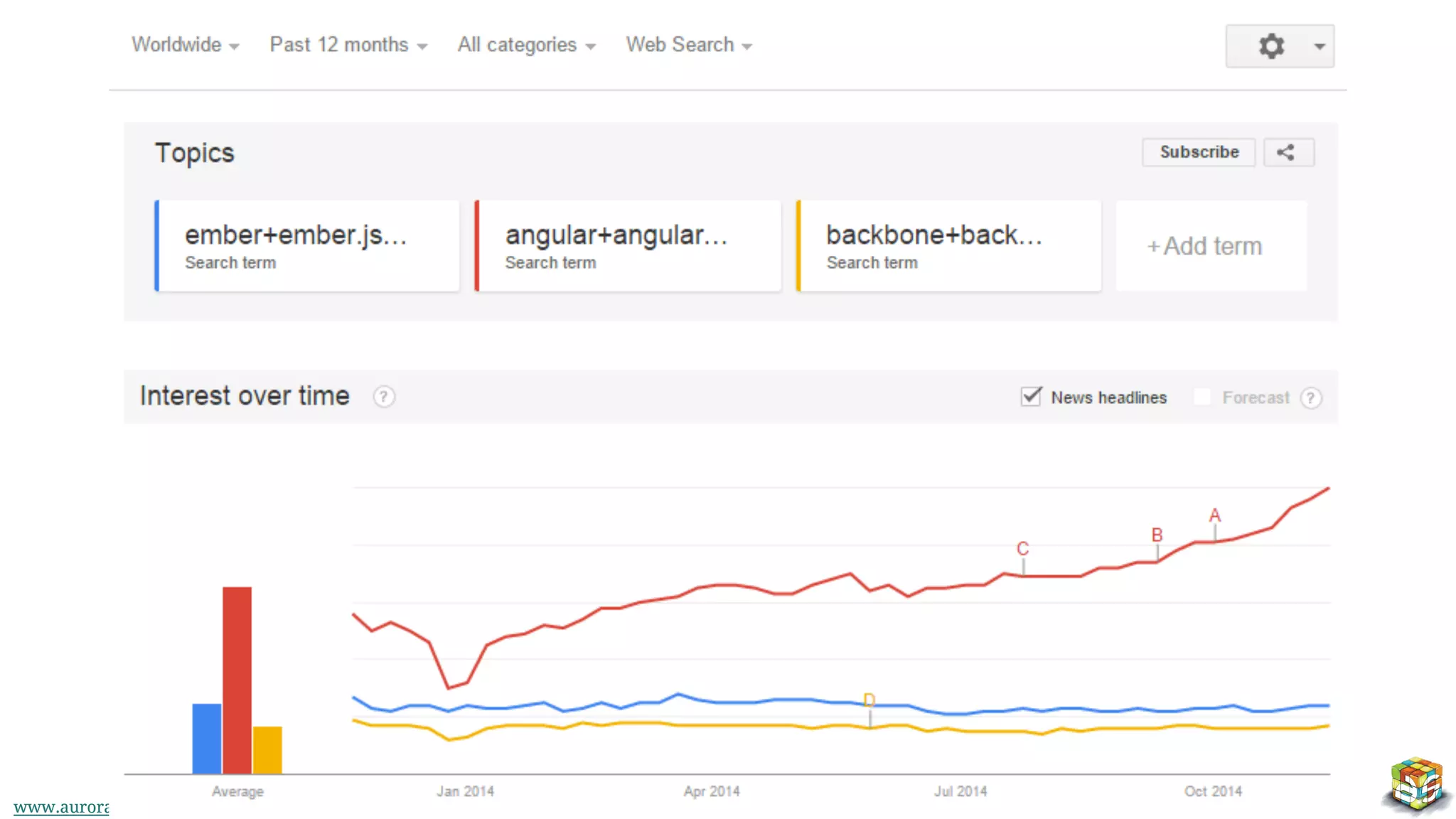Select the ember+ember.js search term card

pyautogui.click(x=307, y=246)
